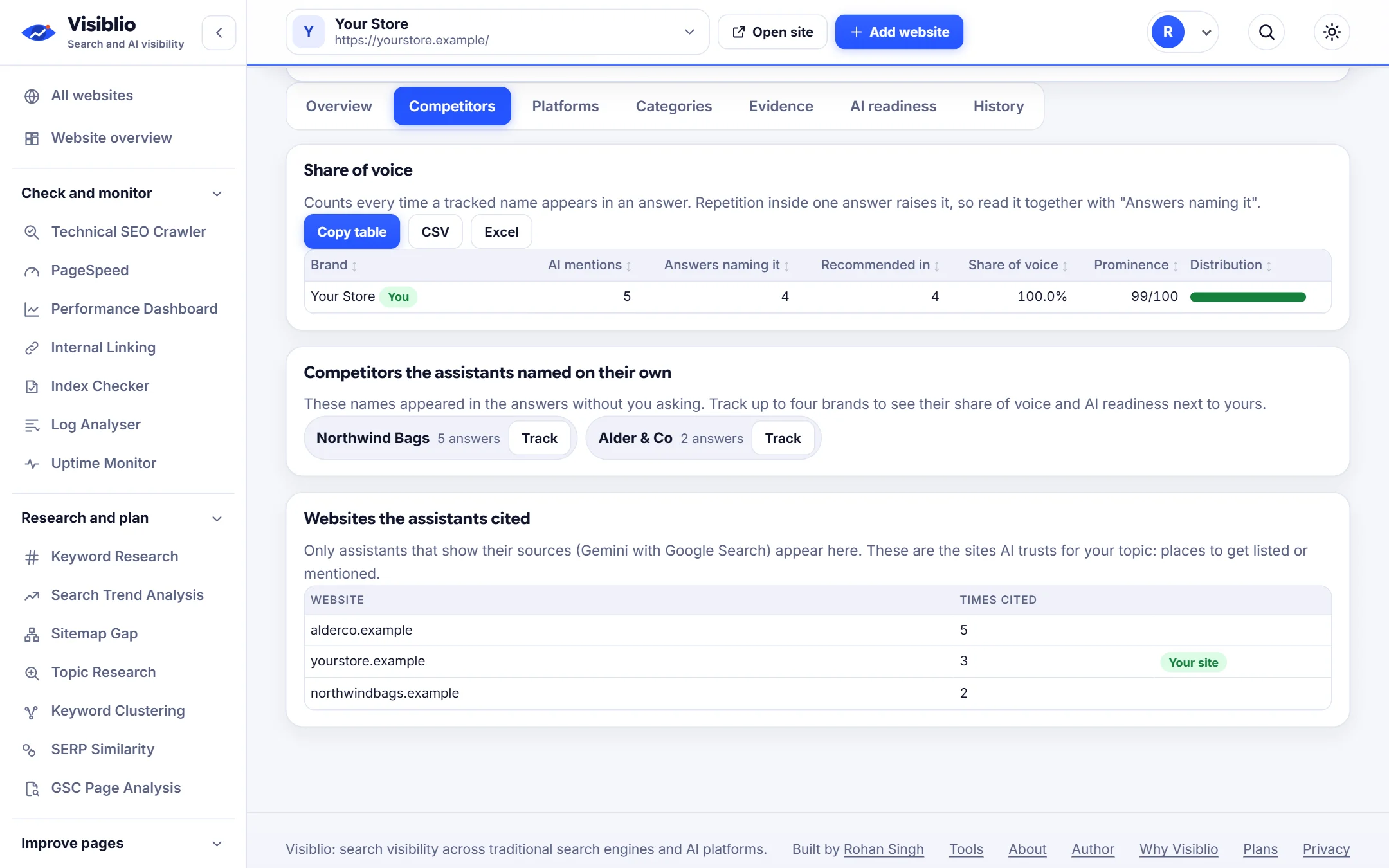Click the Your site badge
This screenshot has height=868, width=1389.
click(1193, 663)
